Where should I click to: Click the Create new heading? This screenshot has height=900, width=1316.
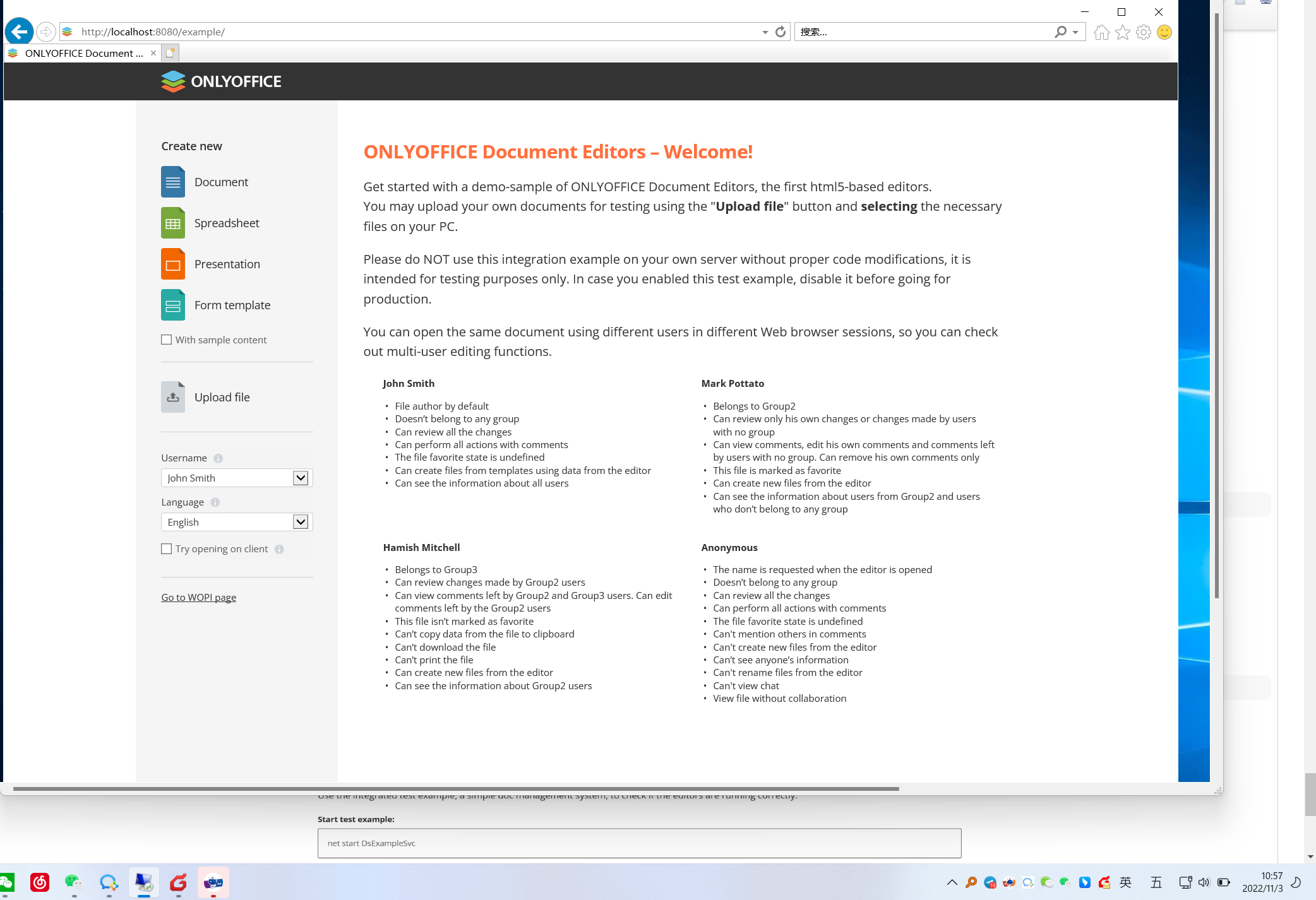click(x=191, y=146)
